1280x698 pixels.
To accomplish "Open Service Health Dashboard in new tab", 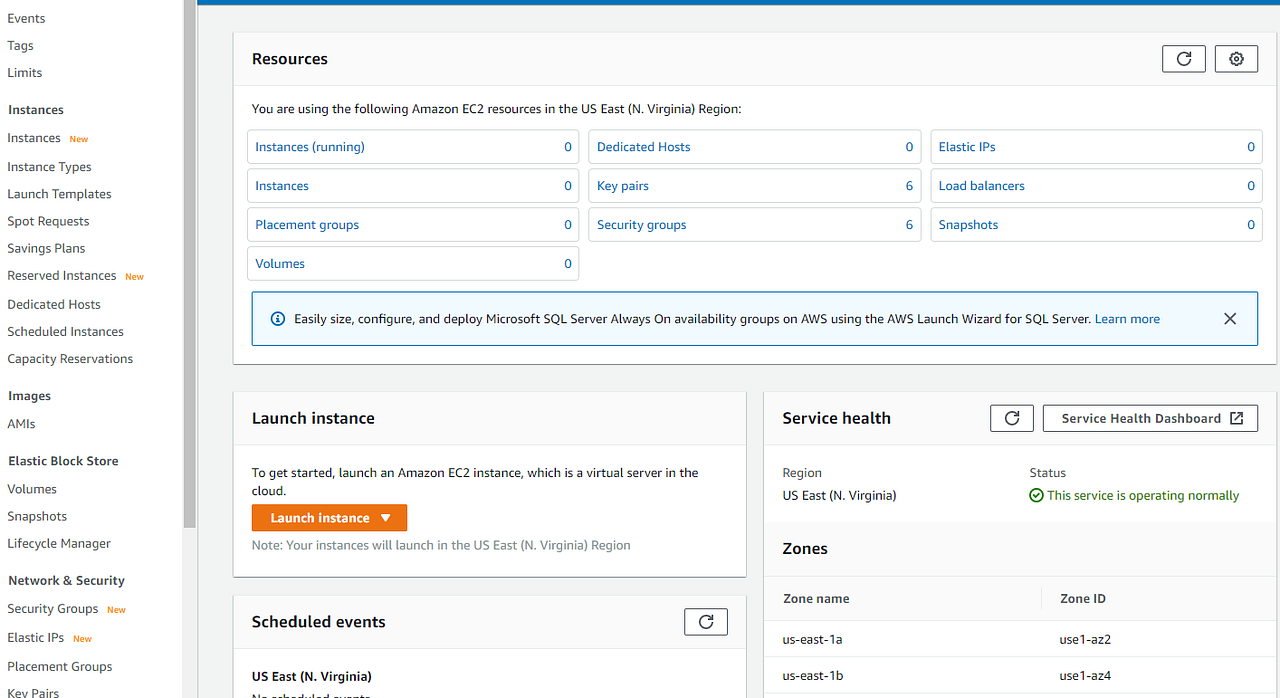I will (1149, 418).
